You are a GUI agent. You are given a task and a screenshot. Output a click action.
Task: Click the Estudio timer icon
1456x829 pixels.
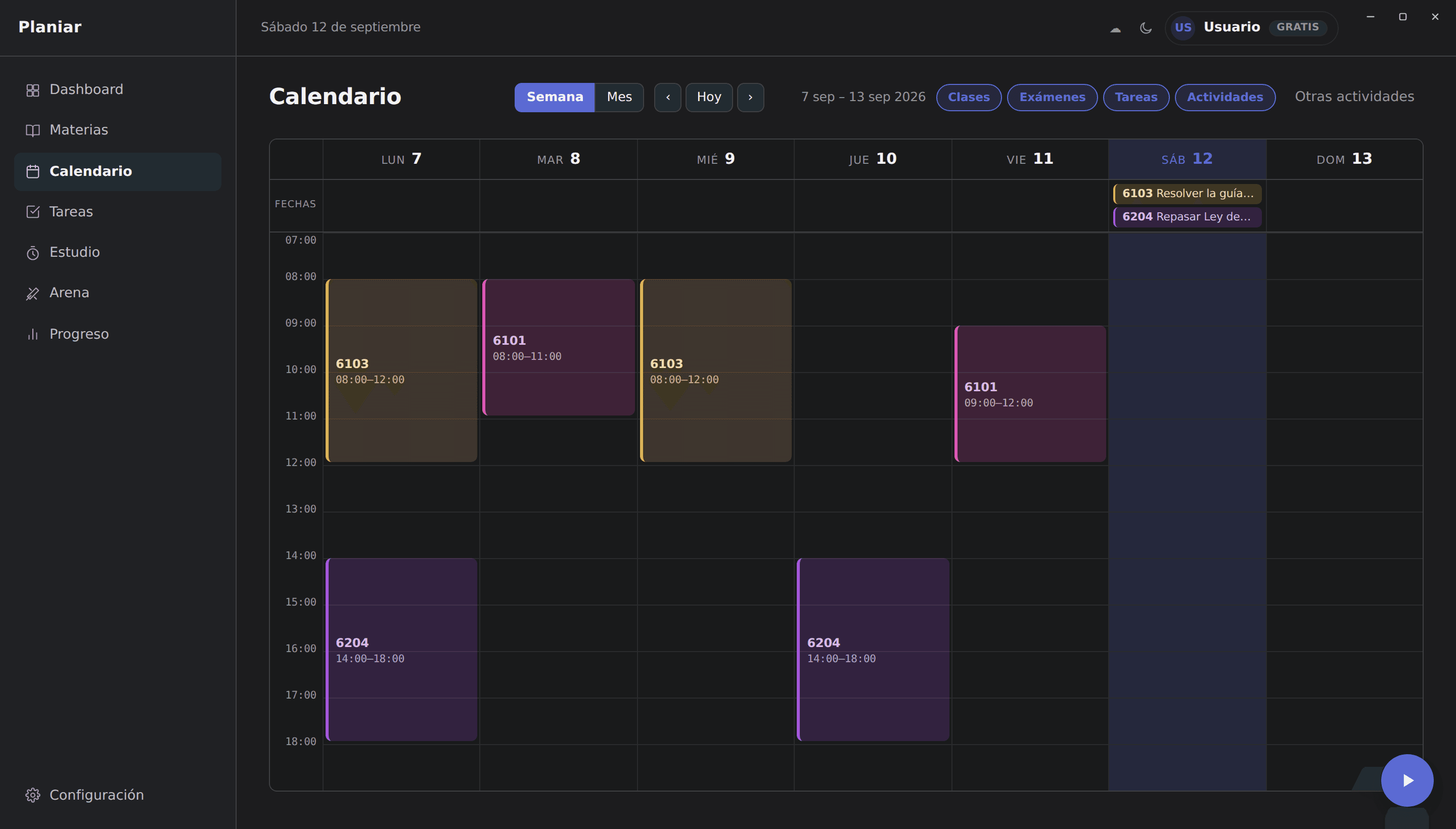pyautogui.click(x=32, y=252)
